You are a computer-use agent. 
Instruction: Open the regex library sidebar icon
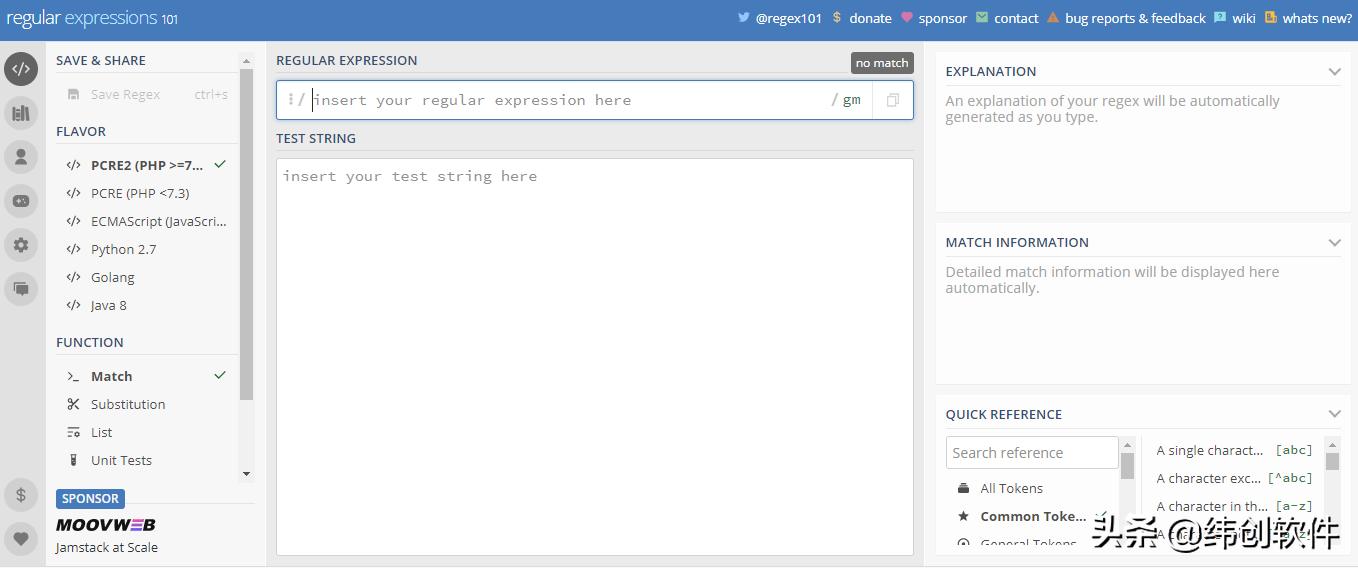point(21,113)
